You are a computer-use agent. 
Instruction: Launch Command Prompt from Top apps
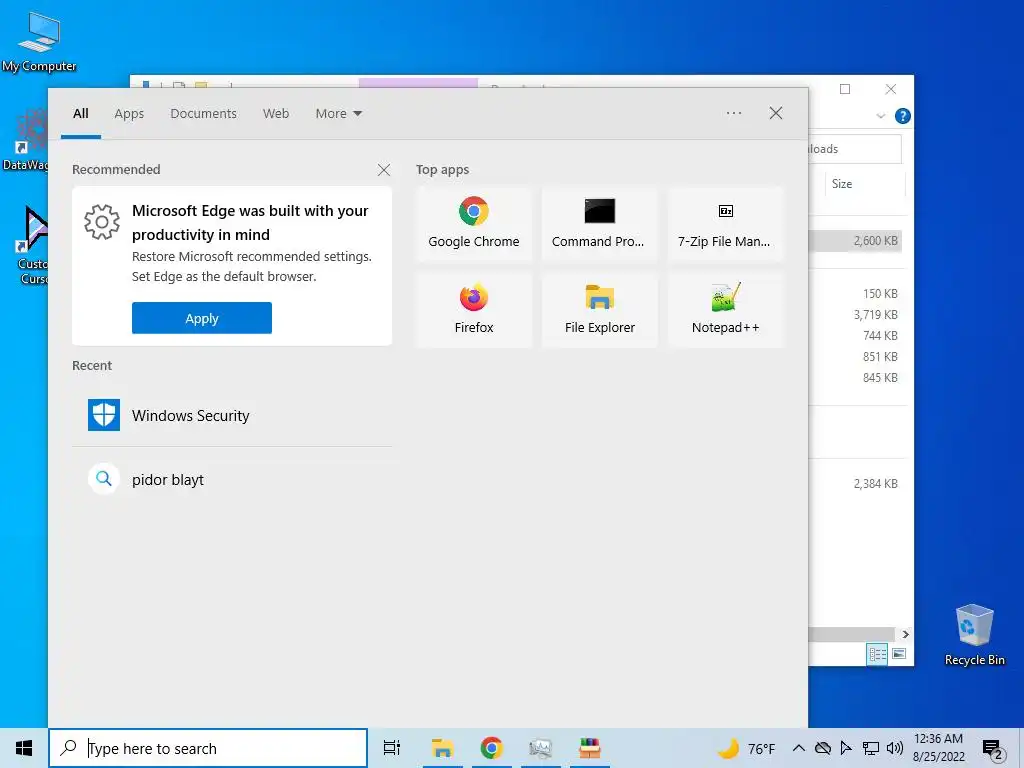click(599, 224)
